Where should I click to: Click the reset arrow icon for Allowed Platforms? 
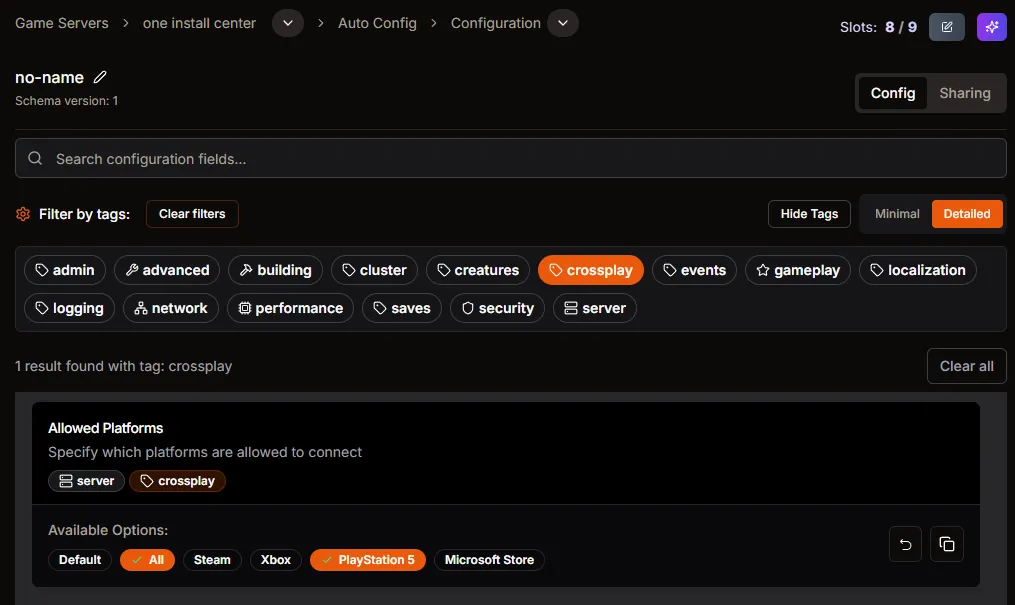(x=905, y=544)
